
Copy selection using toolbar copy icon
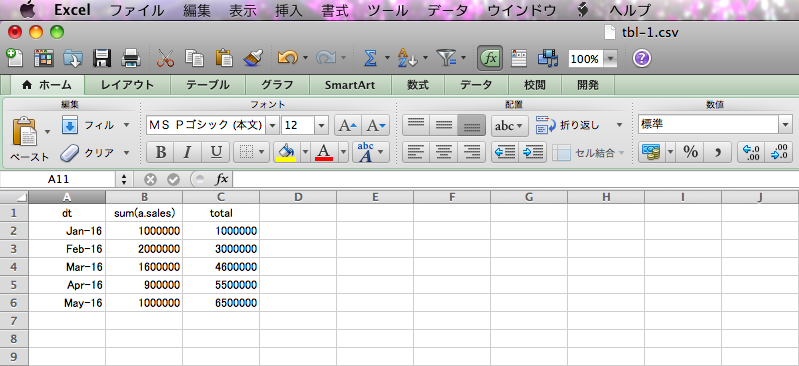(x=194, y=58)
